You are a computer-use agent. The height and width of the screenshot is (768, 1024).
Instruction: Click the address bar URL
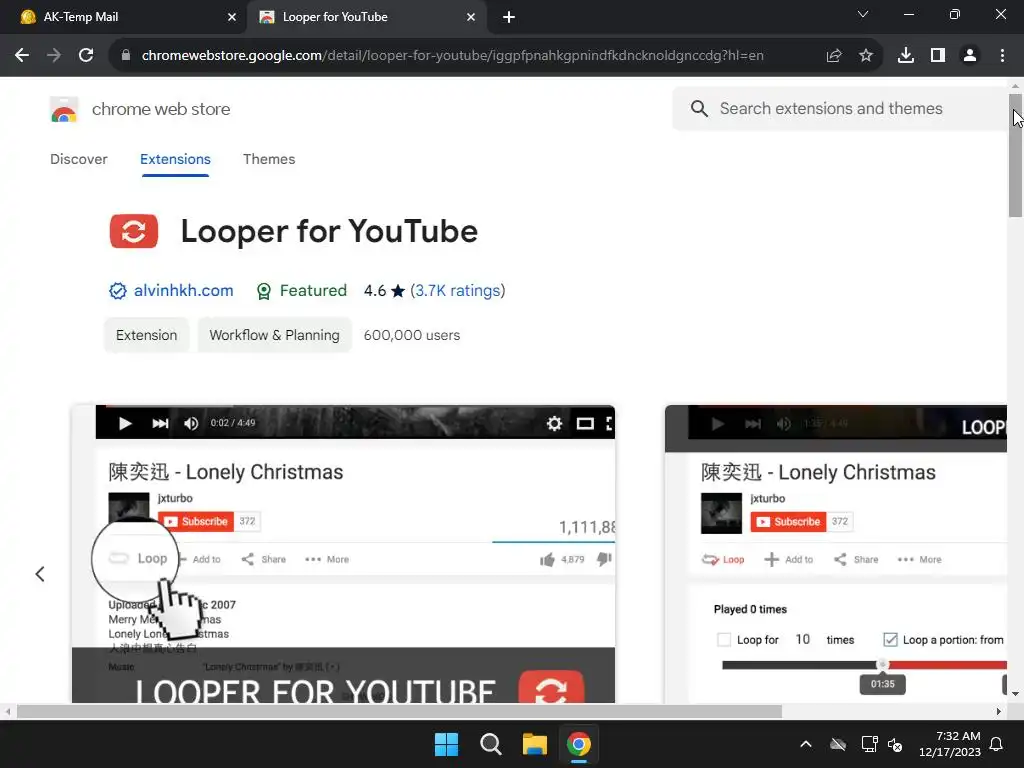tap(453, 56)
